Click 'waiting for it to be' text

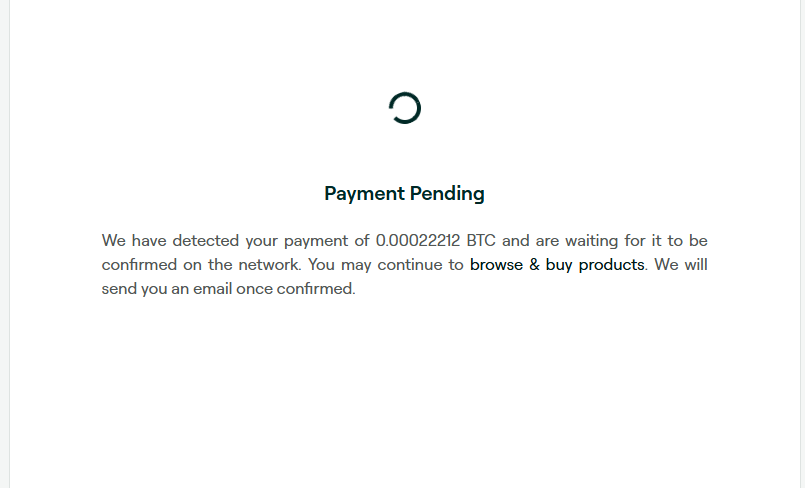tap(637, 241)
